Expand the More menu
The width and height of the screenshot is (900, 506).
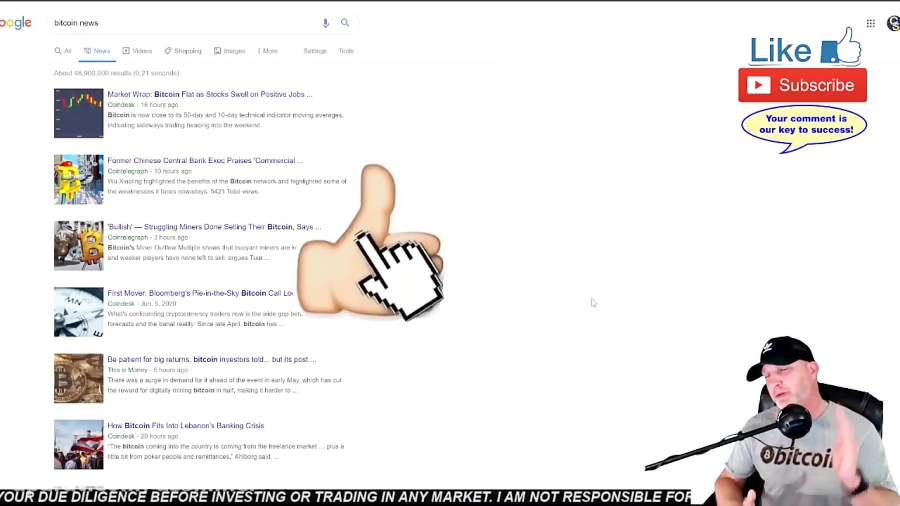pyautogui.click(x=267, y=51)
